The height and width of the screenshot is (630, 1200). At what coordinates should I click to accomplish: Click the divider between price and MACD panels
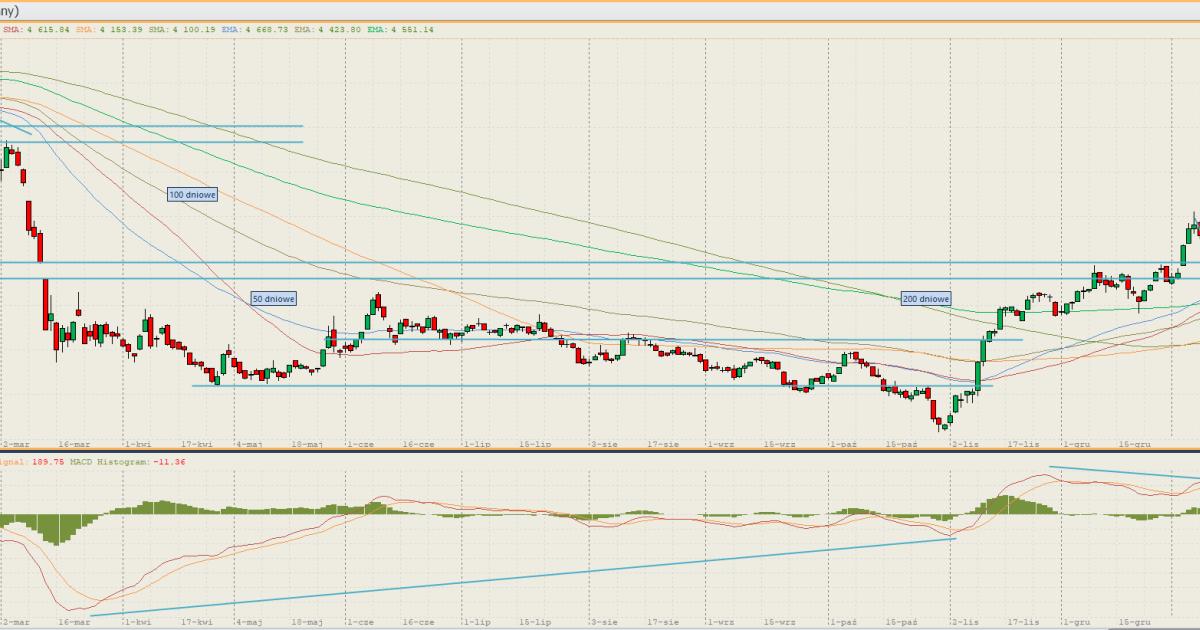pos(600,450)
